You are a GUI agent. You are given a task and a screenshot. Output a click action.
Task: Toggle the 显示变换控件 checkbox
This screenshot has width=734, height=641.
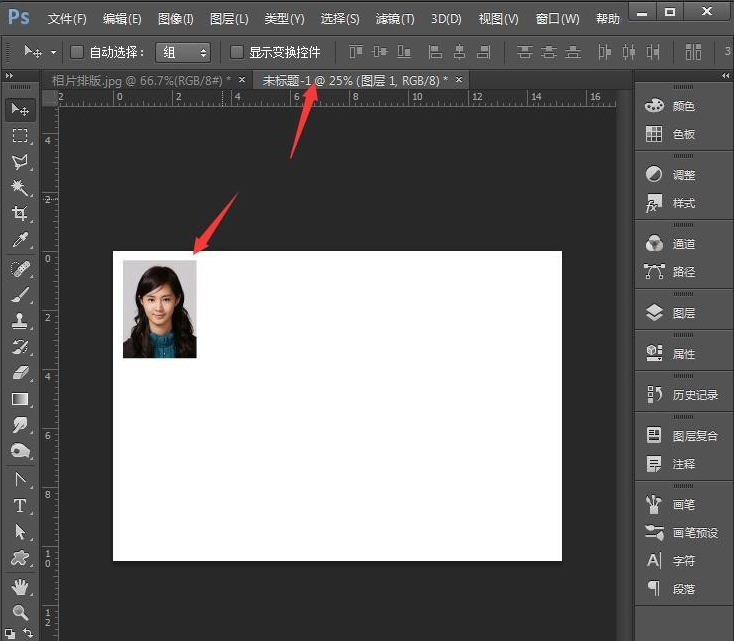click(x=237, y=52)
